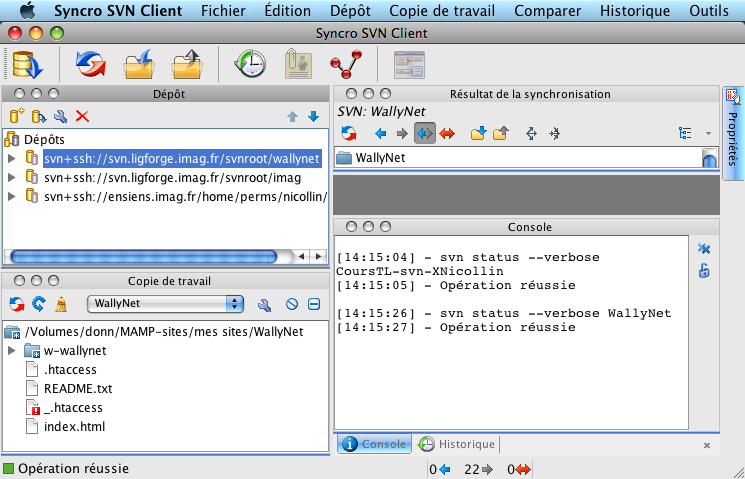Select svn+ssh://svn.ligforge.imag.fr/svnroot/wallynet repository
Viewport: 745px width, 479px height.
[182, 158]
